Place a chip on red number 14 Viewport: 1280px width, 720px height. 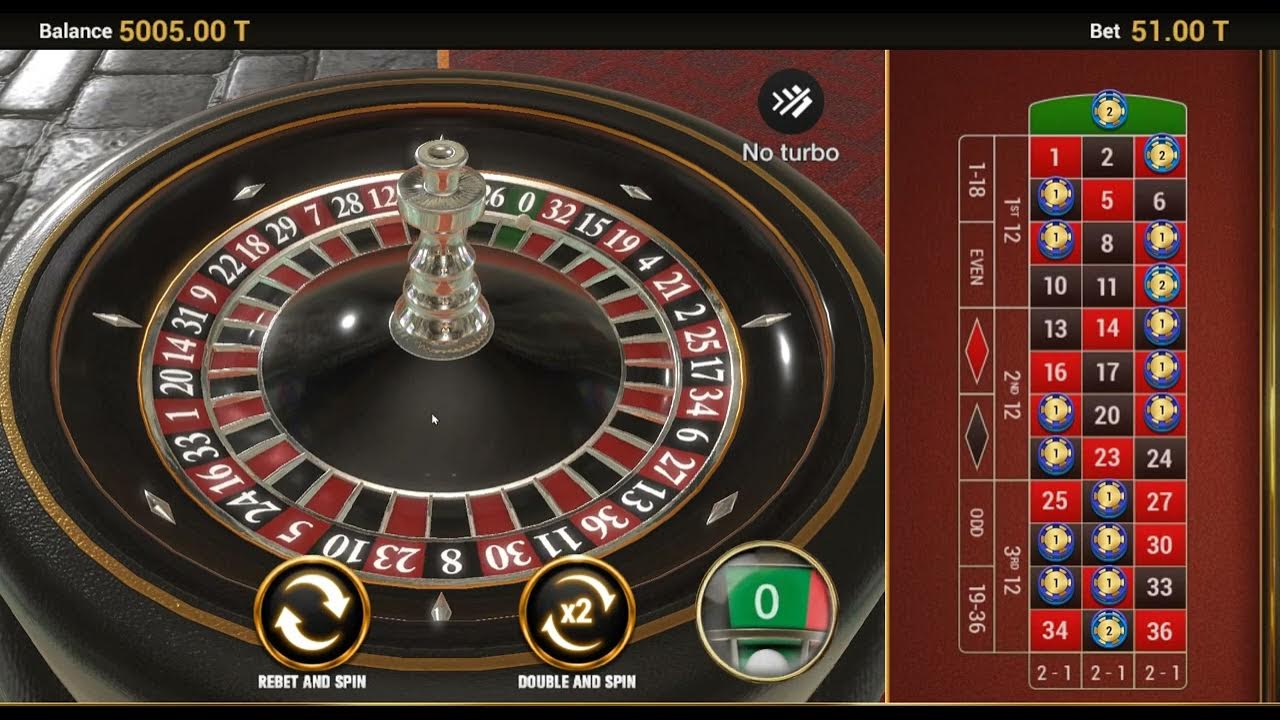point(1107,328)
